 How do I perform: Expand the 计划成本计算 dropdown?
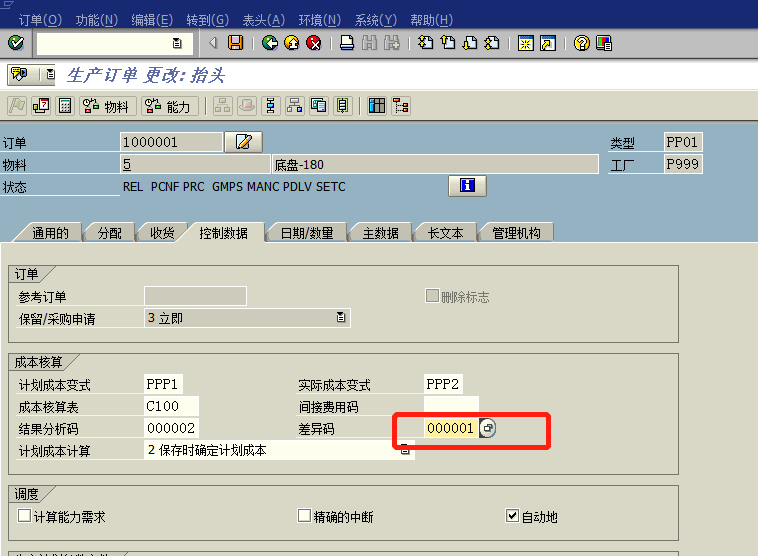[405, 450]
